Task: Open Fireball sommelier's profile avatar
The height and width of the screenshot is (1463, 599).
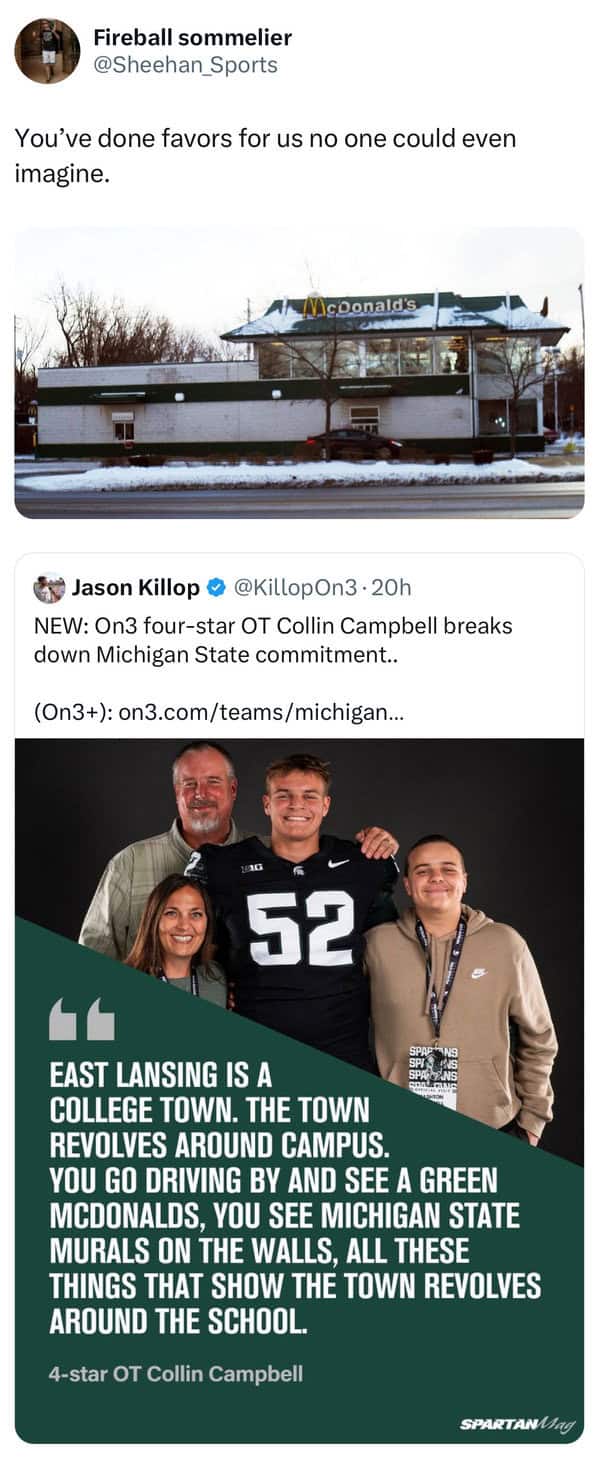Action: point(47,51)
